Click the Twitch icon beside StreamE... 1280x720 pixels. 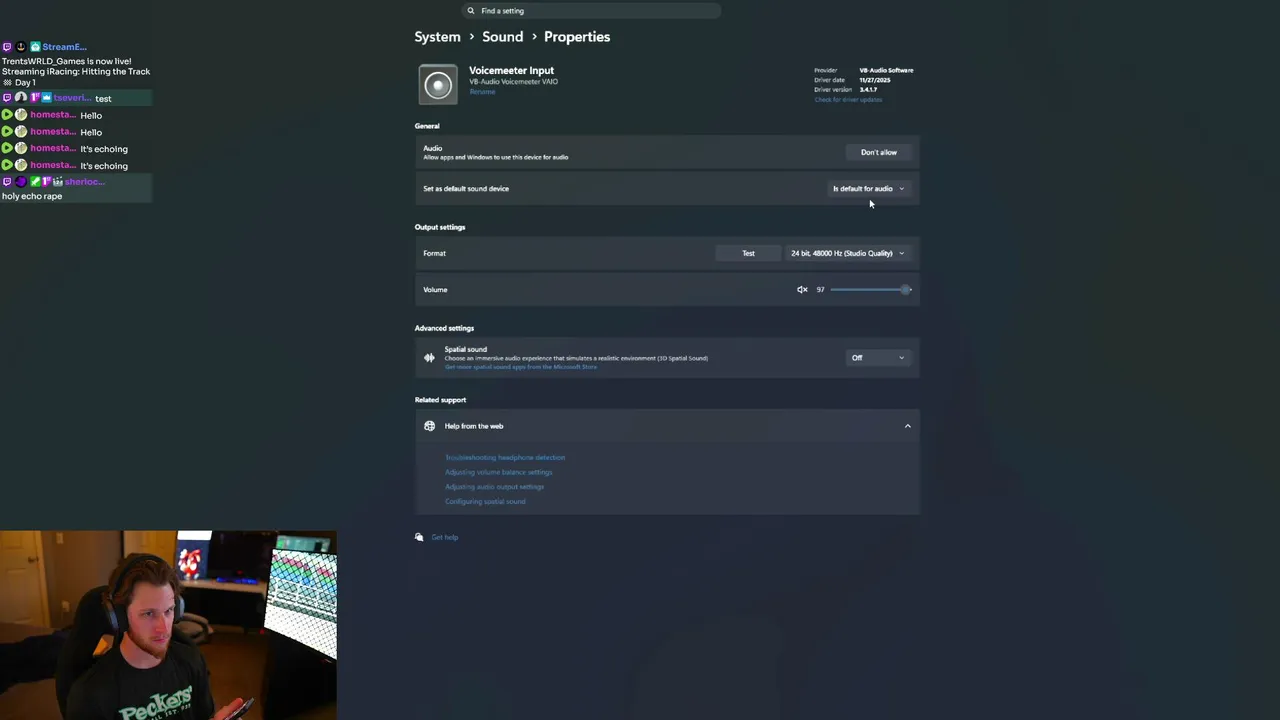(x=7, y=47)
